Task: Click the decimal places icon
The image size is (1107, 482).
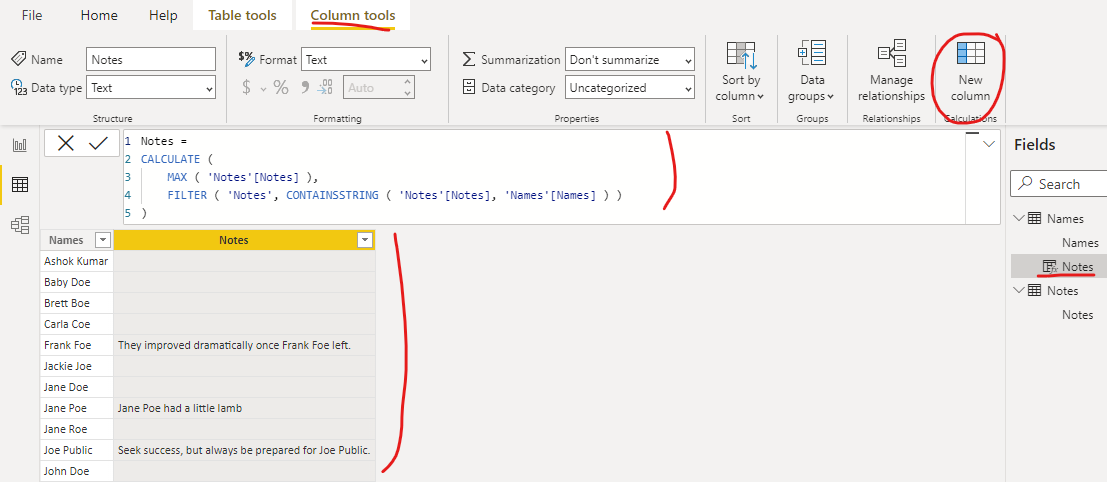Action: click(x=325, y=88)
